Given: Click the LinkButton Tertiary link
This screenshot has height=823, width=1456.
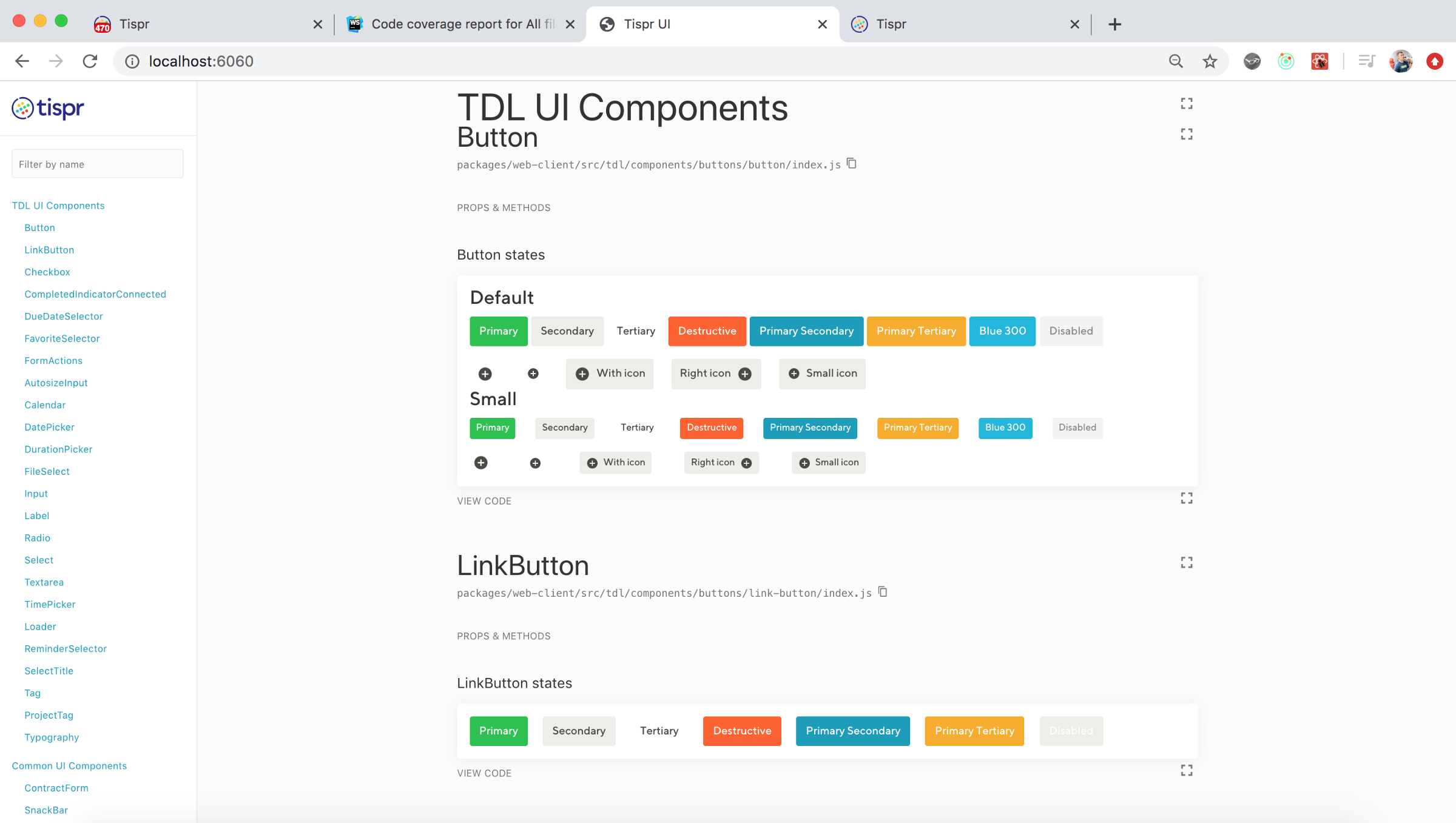Looking at the screenshot, I should click(659, 731).
